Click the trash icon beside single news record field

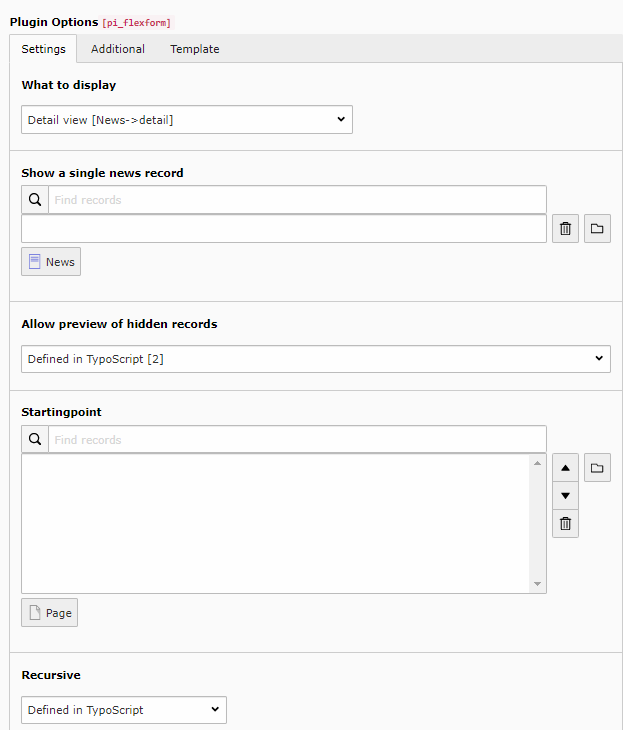click(565, 229)
